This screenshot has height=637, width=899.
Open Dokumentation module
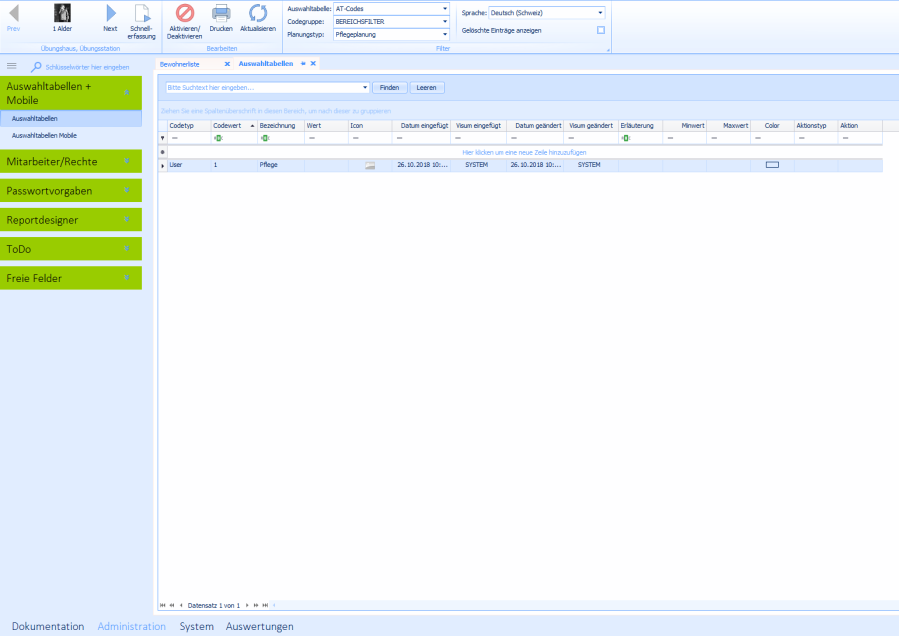(48, 627)
